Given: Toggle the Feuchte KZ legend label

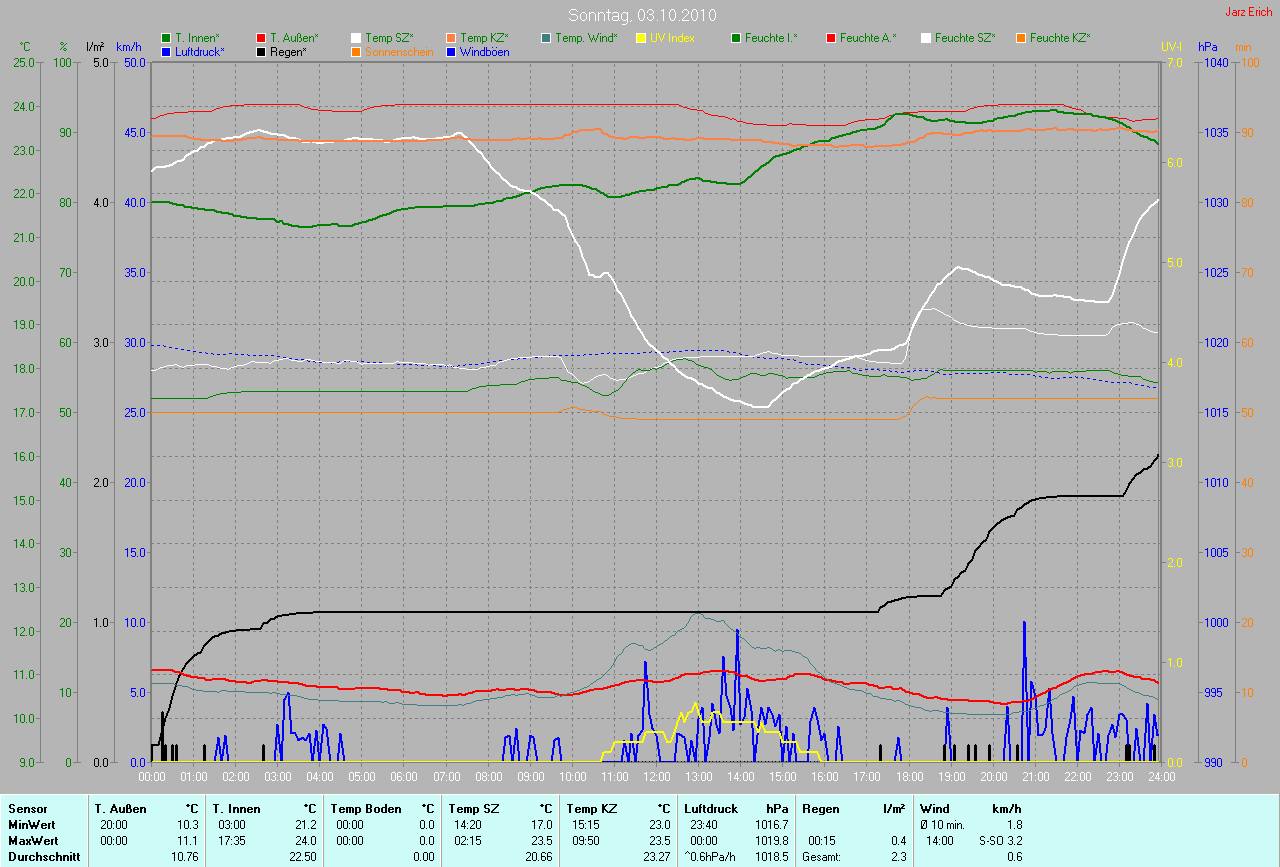Looking at the screenshot, I should pyautogui.click(x=1062, y=38).
